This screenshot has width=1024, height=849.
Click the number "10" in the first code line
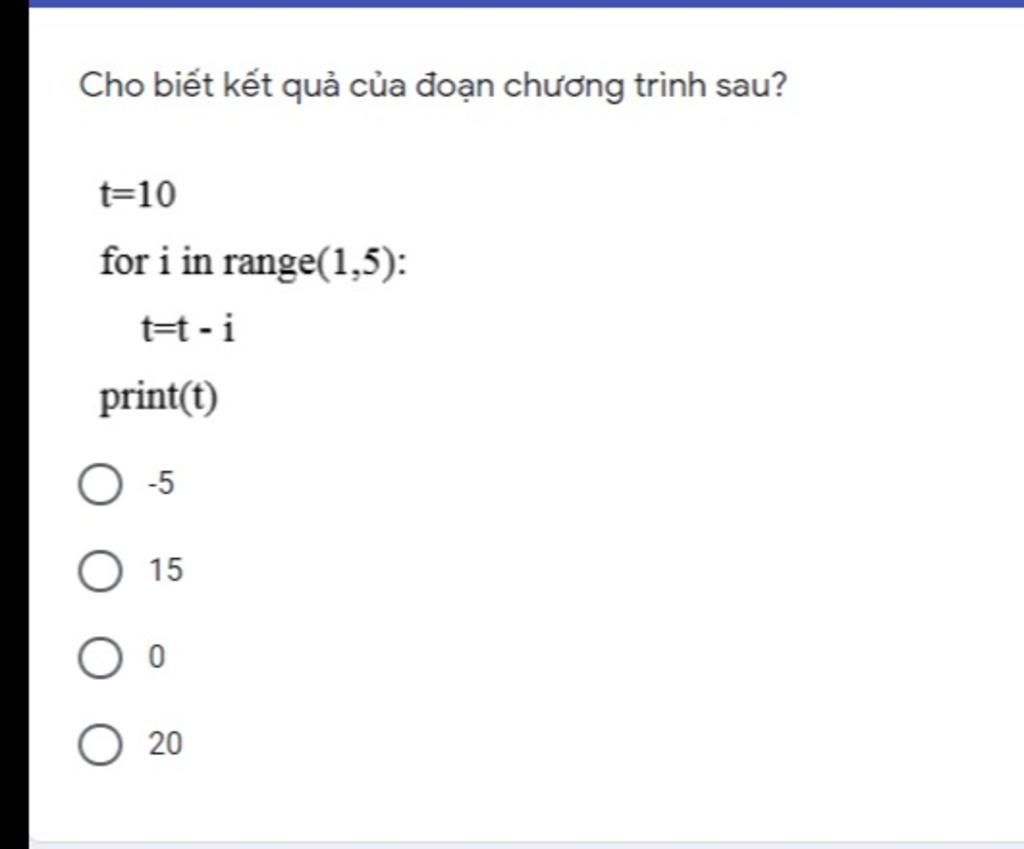[157, 195]
